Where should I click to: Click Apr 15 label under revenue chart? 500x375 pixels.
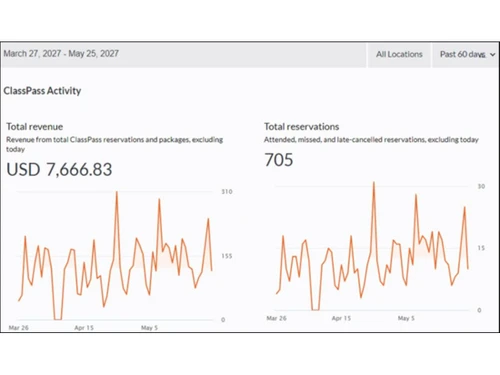tap(84, 328)
